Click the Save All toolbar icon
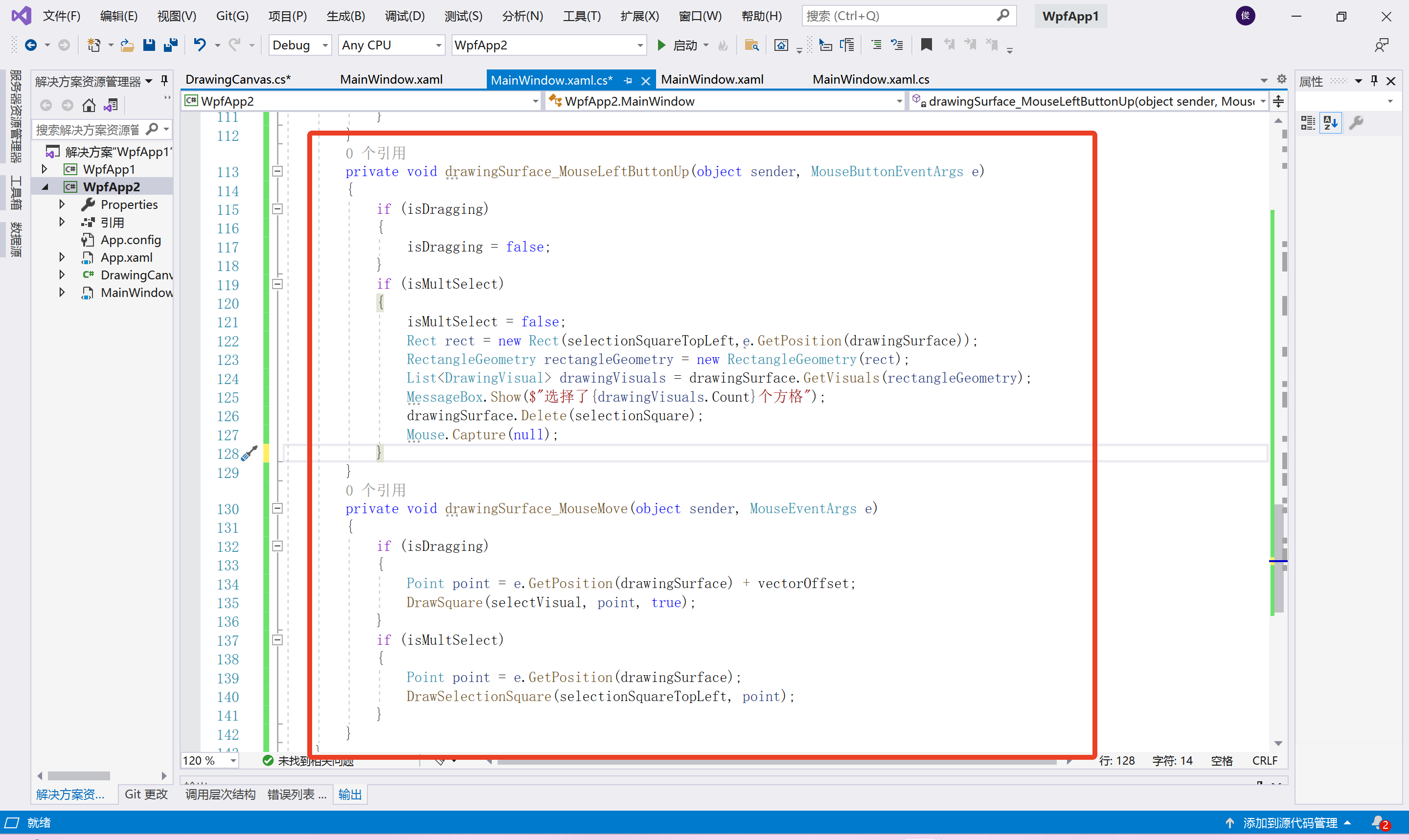1409x840 pixels. point(170,45)
